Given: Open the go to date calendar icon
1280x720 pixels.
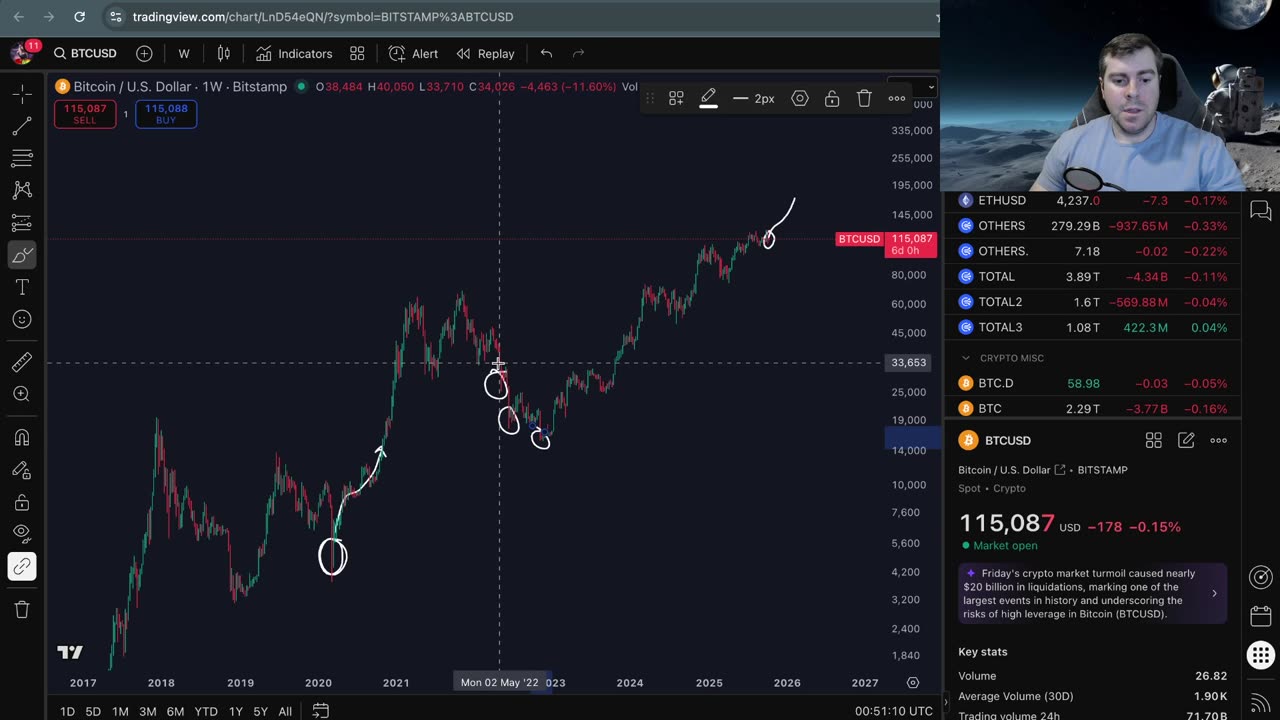Looking at the screenshot, I should click(321, 711).
